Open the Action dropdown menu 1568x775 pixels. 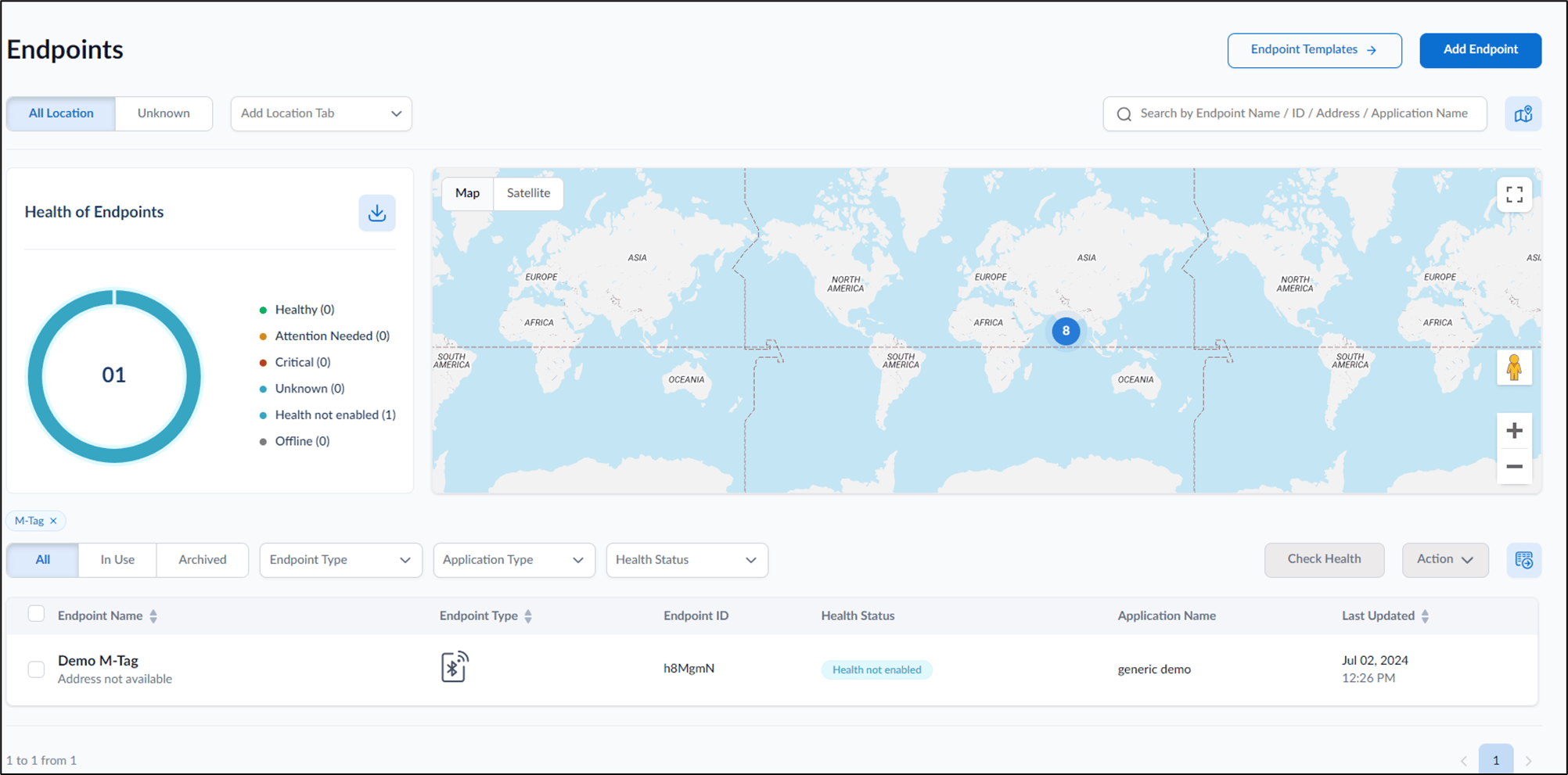tap(1445, 560)
